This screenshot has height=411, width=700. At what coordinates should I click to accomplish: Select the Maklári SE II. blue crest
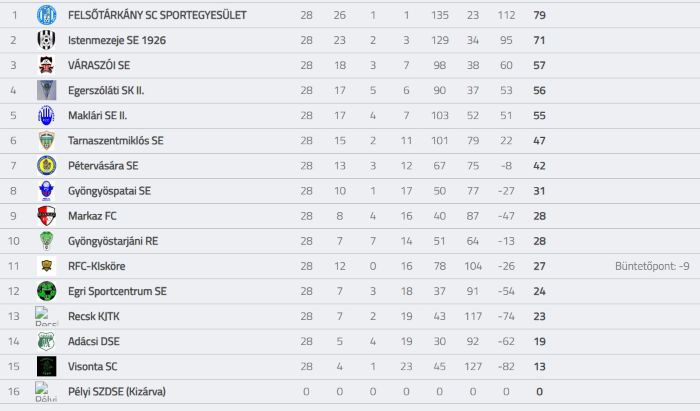point(46,116)
